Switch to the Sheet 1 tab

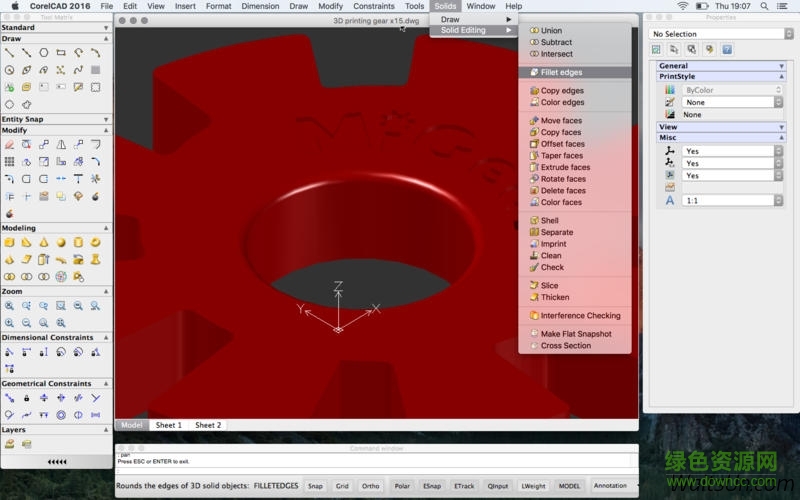(168, 425)
